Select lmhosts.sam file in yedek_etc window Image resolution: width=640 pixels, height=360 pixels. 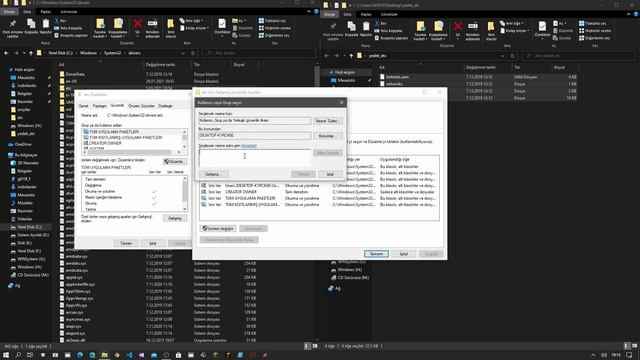[398, 77]
